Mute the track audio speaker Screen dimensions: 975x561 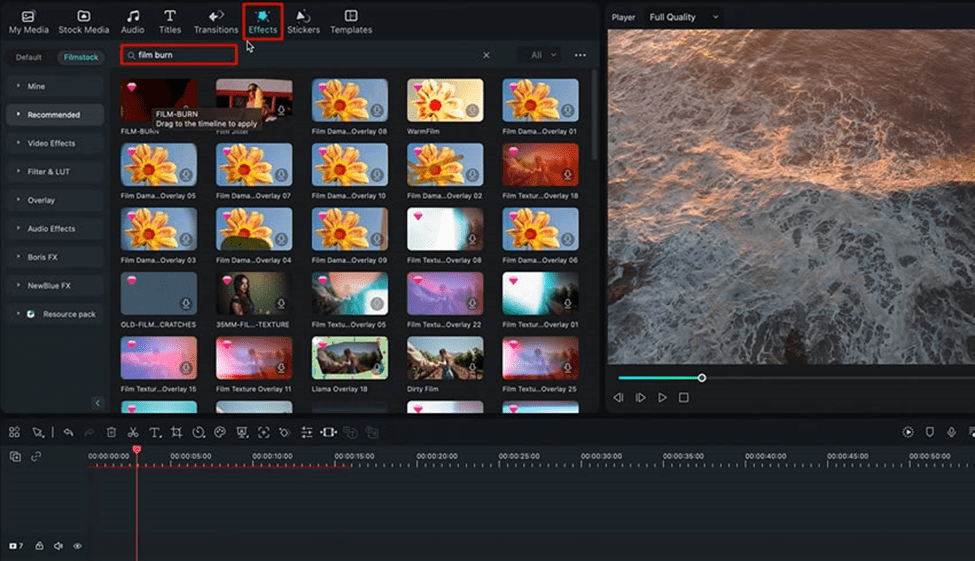(x=58, y=546)
